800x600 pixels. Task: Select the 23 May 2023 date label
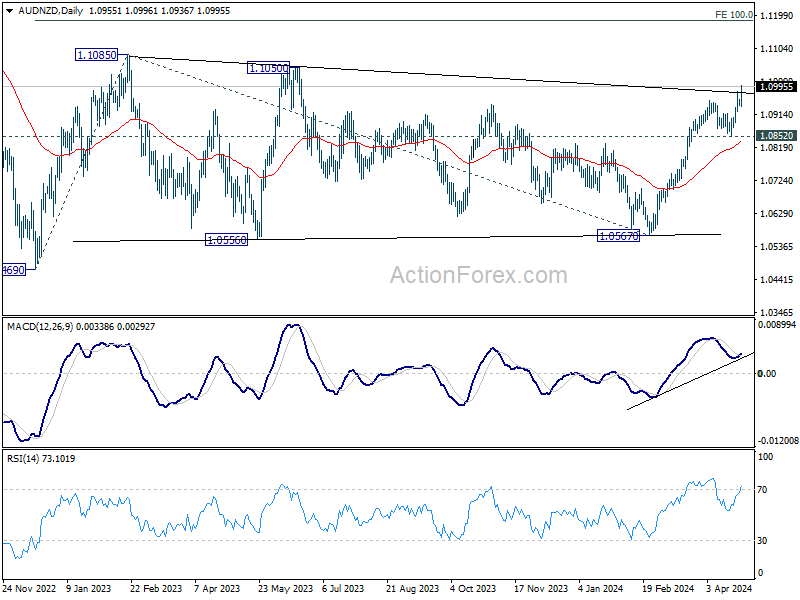[285, 588]
